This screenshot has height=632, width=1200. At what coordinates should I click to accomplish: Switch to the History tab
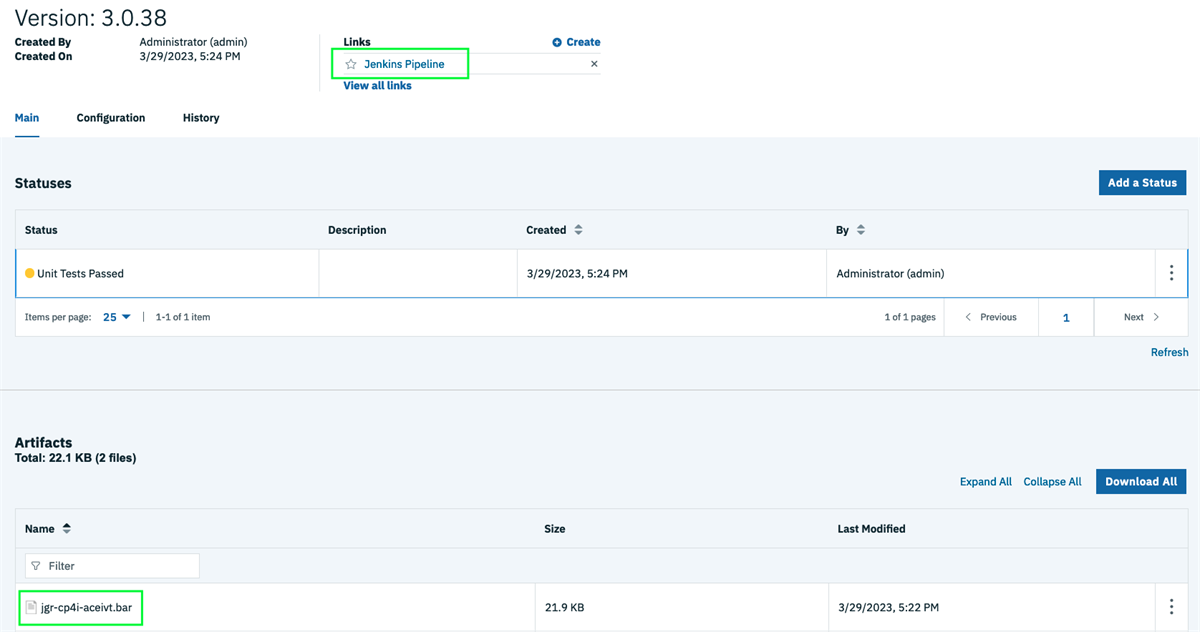coord(200,117)
